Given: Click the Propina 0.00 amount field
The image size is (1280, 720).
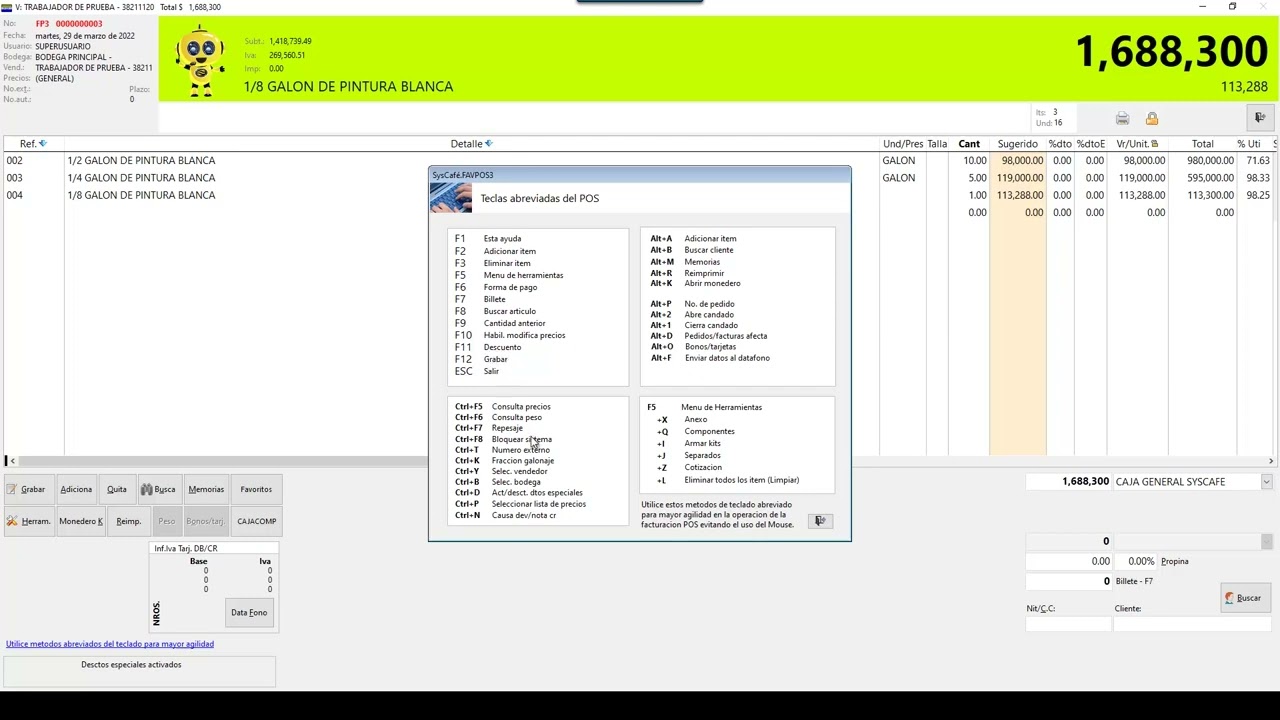Looking at the screenshot, I should [1069, 561].
